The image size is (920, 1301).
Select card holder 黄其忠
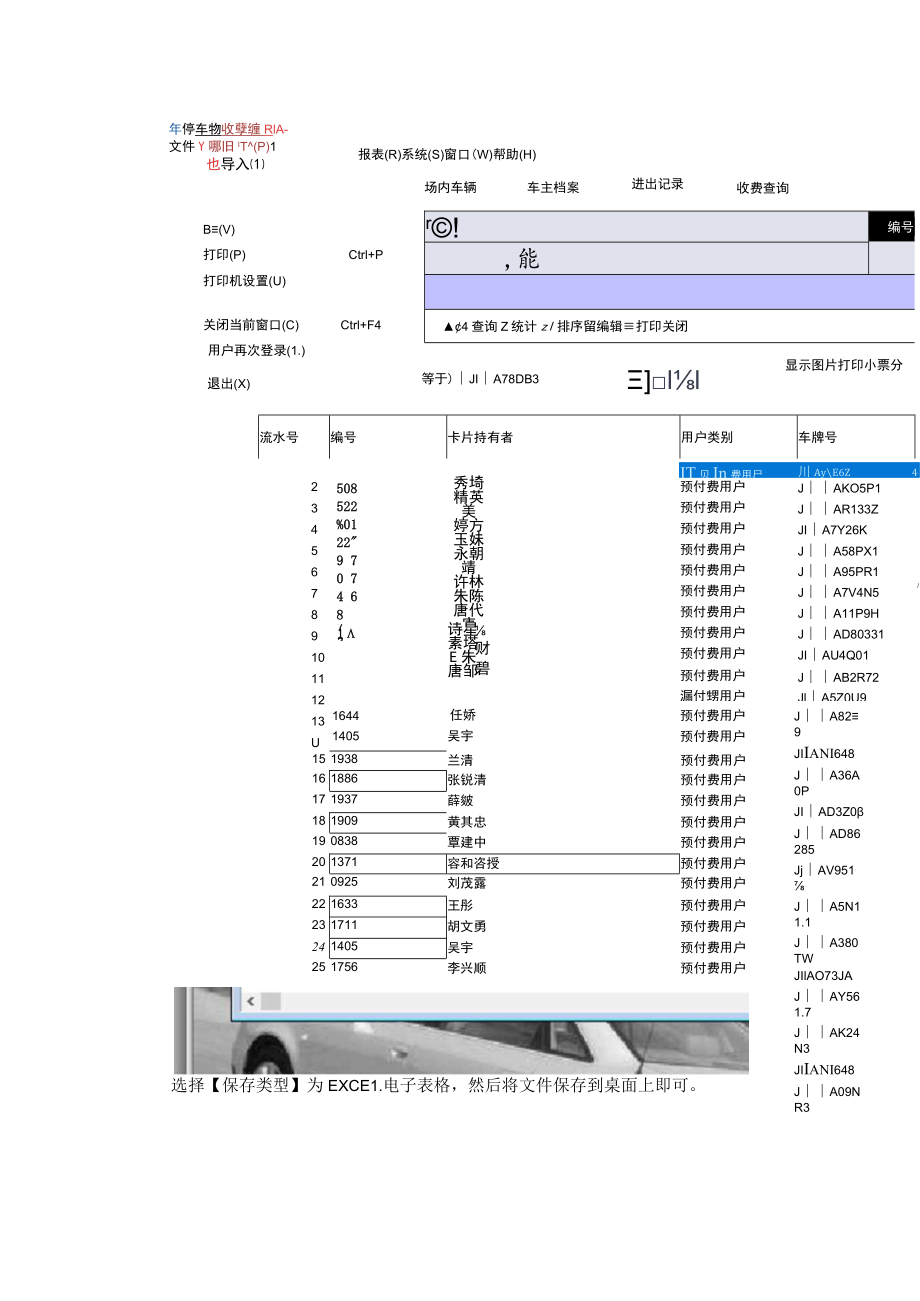(467, 822)
